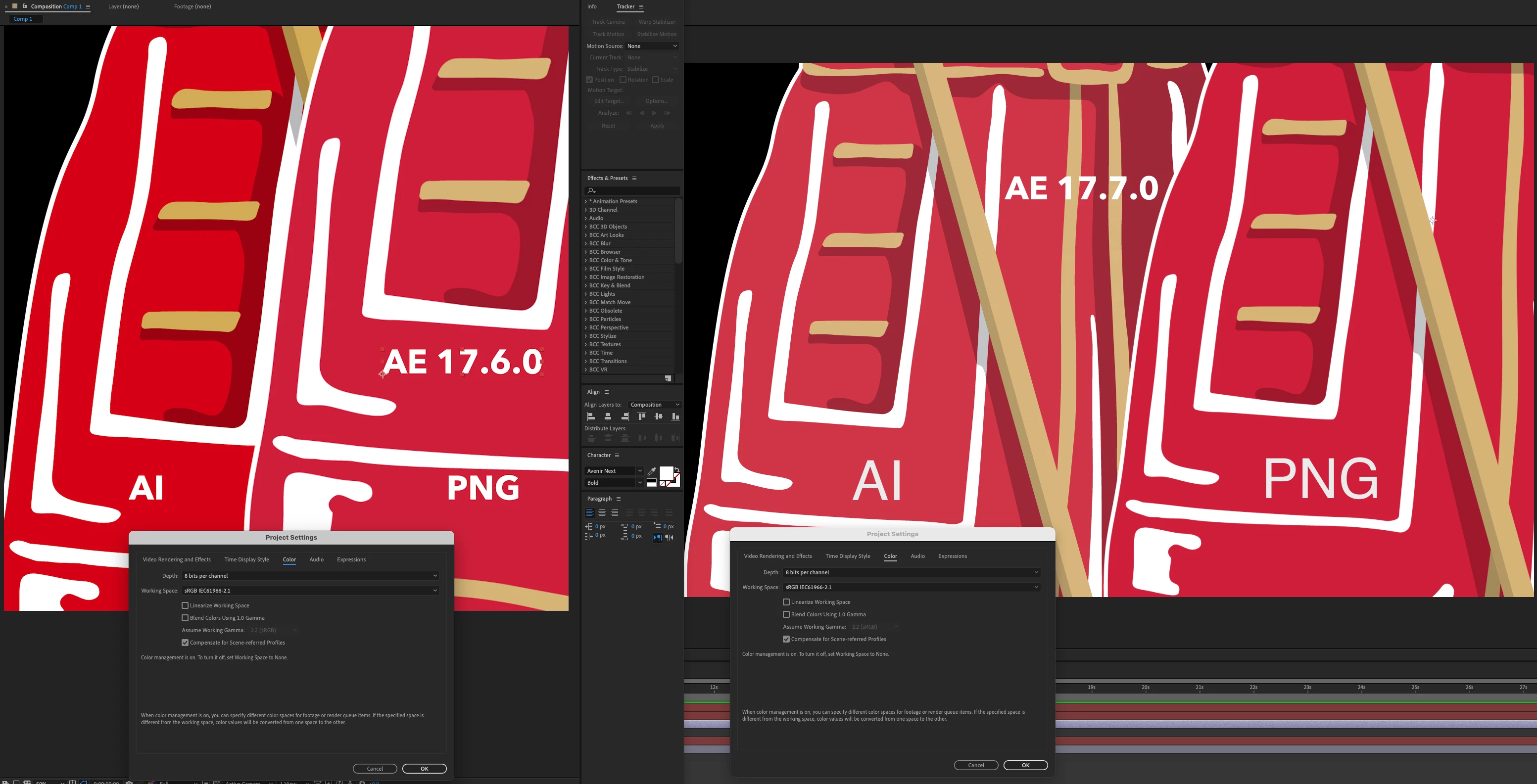Switch to Expressions tab in left dialog
Image resolution: width=1537 pixels, height=784 pixels.
(x=351, y=559)
